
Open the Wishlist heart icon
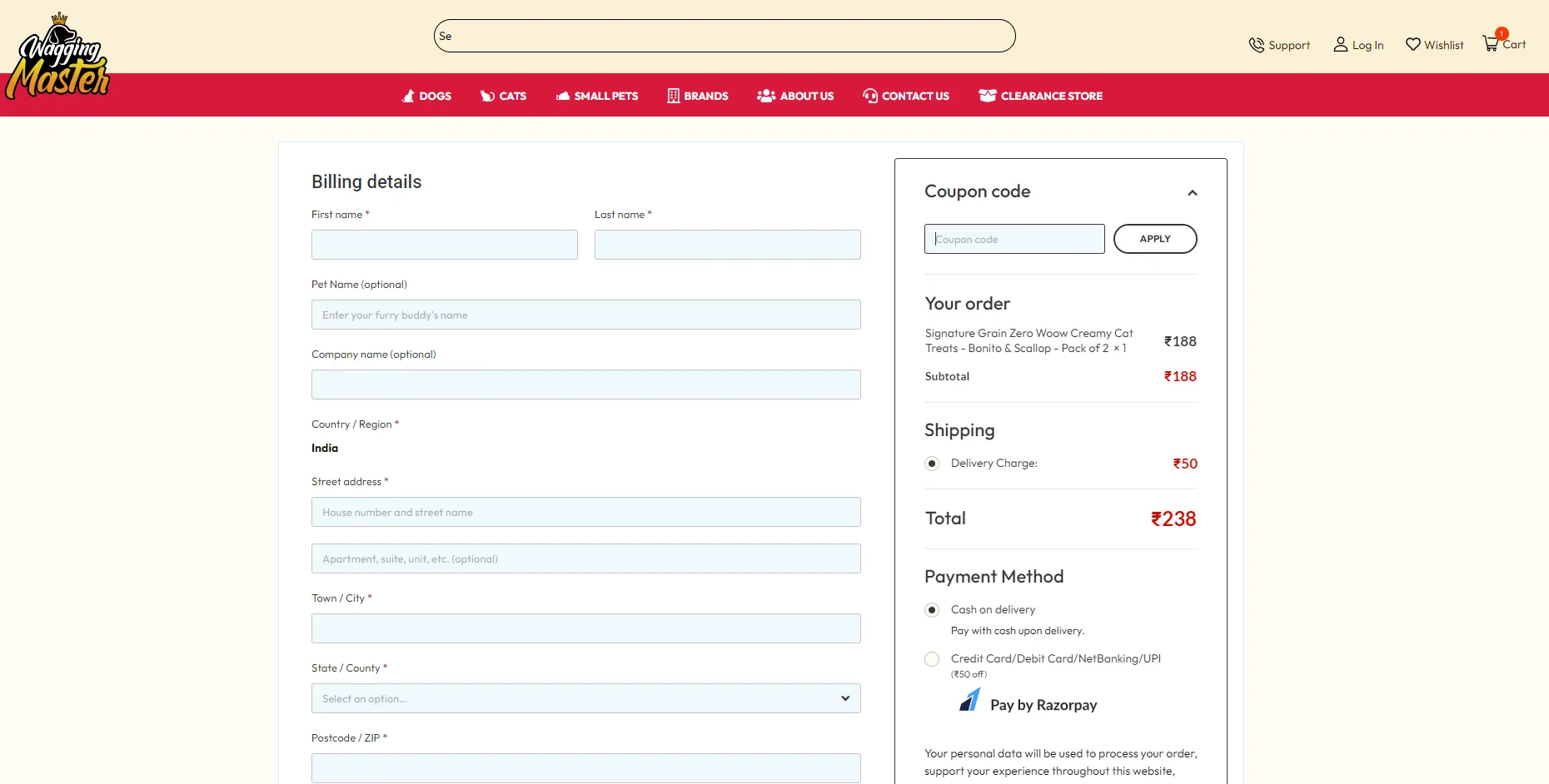(x=1412, y=44)
